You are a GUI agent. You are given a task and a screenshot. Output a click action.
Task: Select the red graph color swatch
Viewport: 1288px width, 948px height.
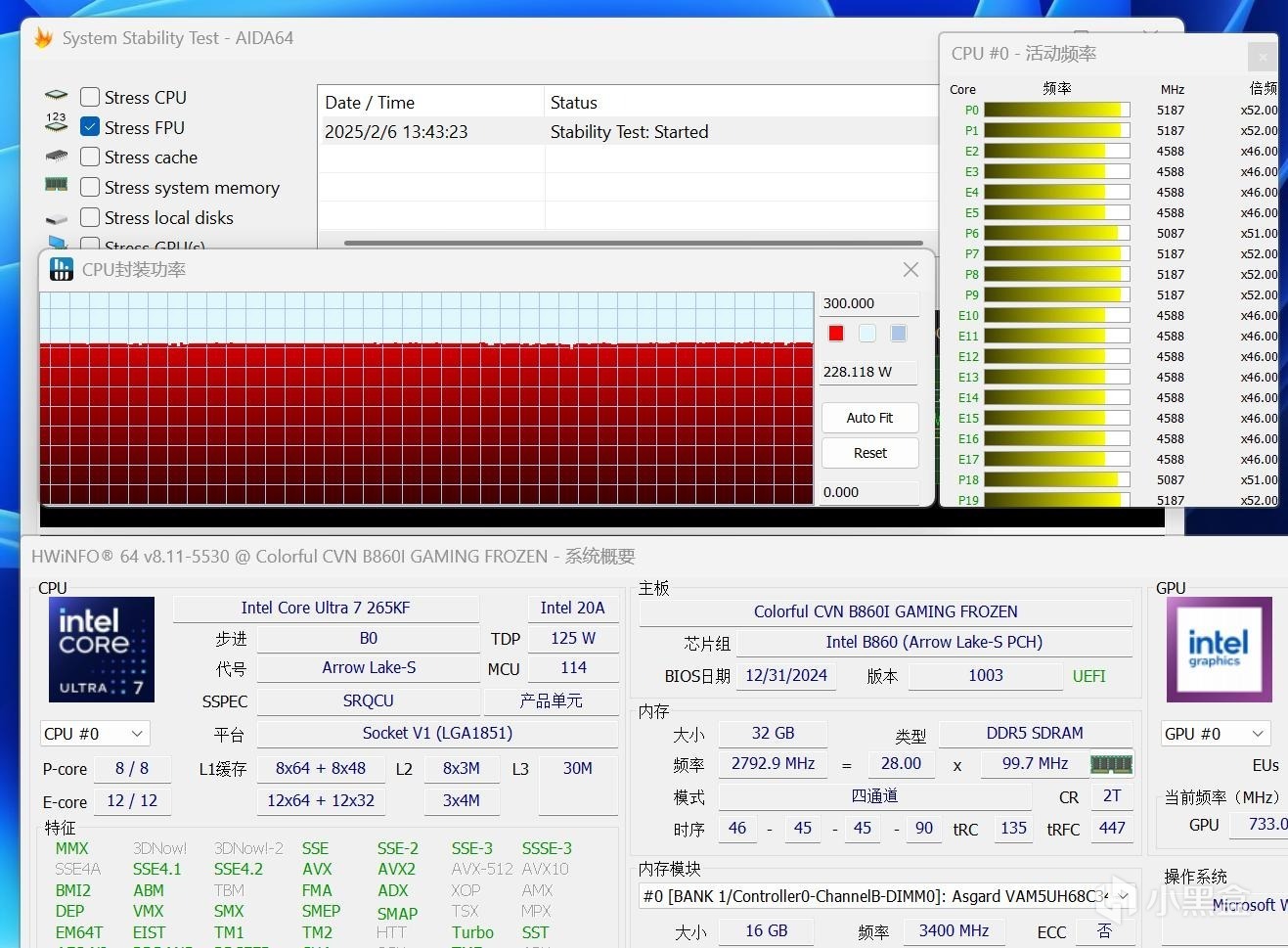(836, 334)
